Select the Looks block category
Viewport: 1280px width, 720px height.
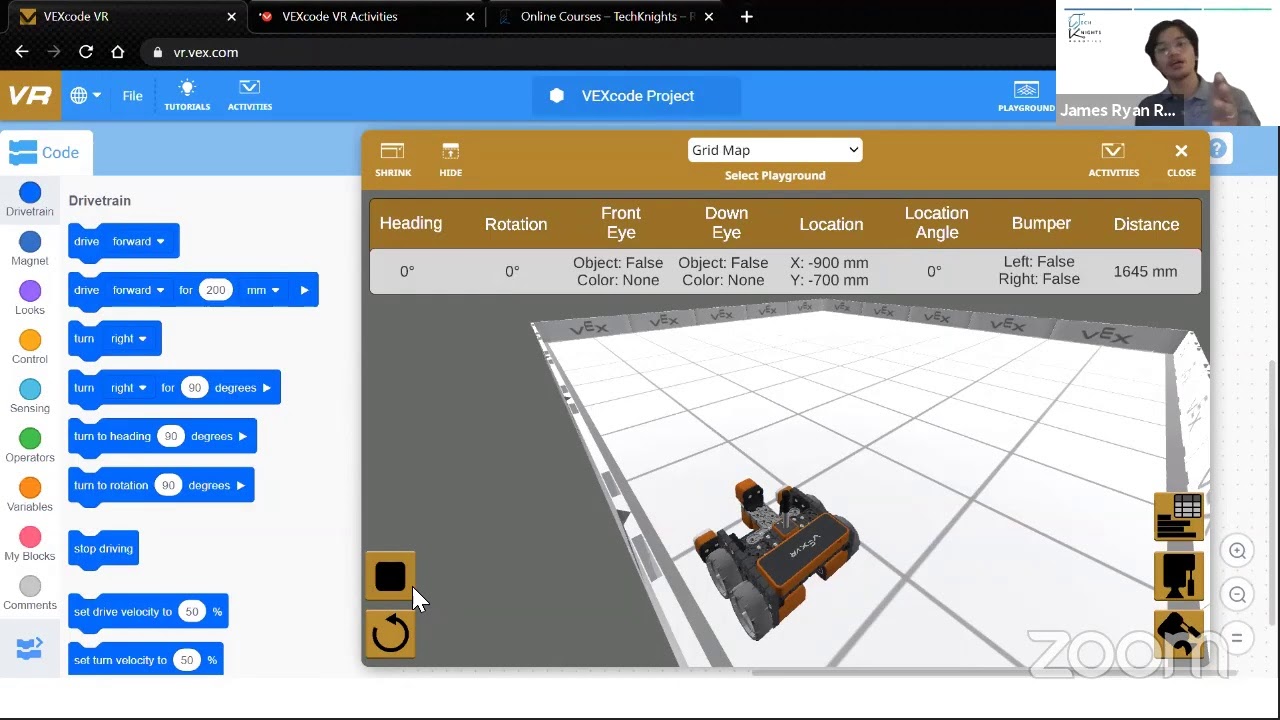(30, 298)
